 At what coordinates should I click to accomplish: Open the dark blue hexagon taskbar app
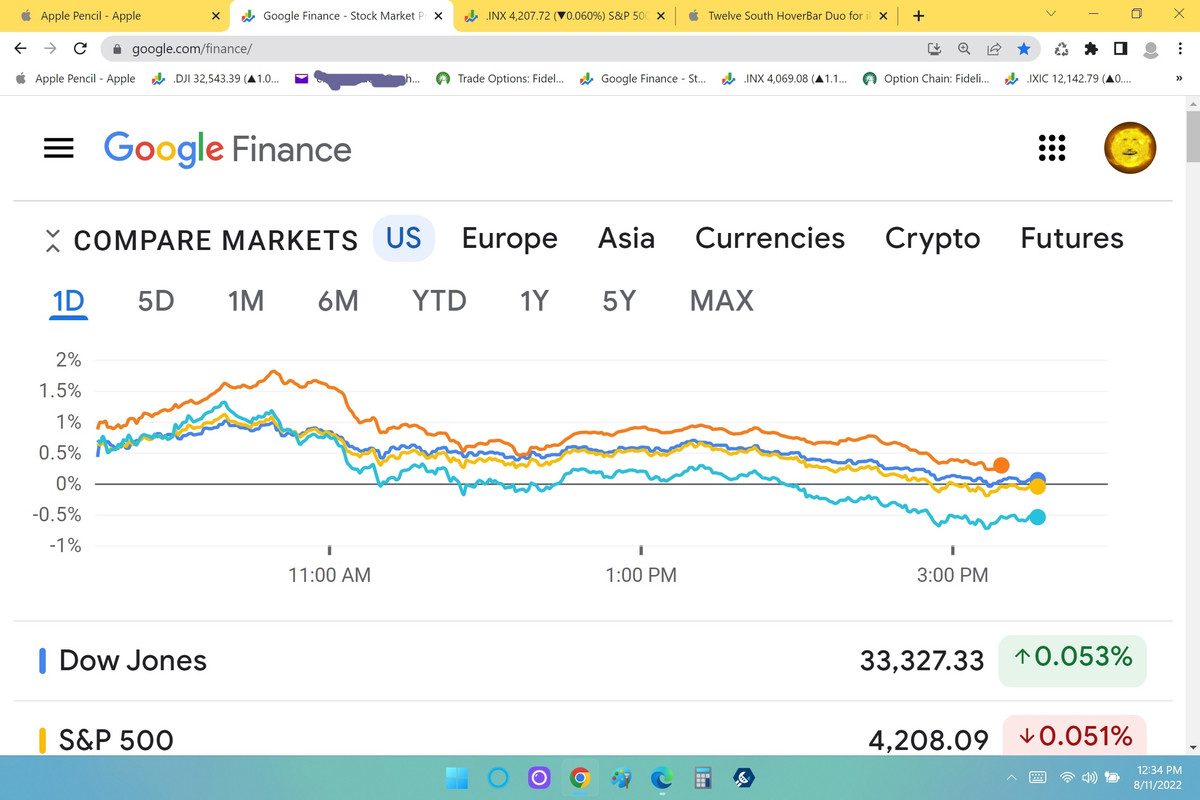[x=743, y=777]
